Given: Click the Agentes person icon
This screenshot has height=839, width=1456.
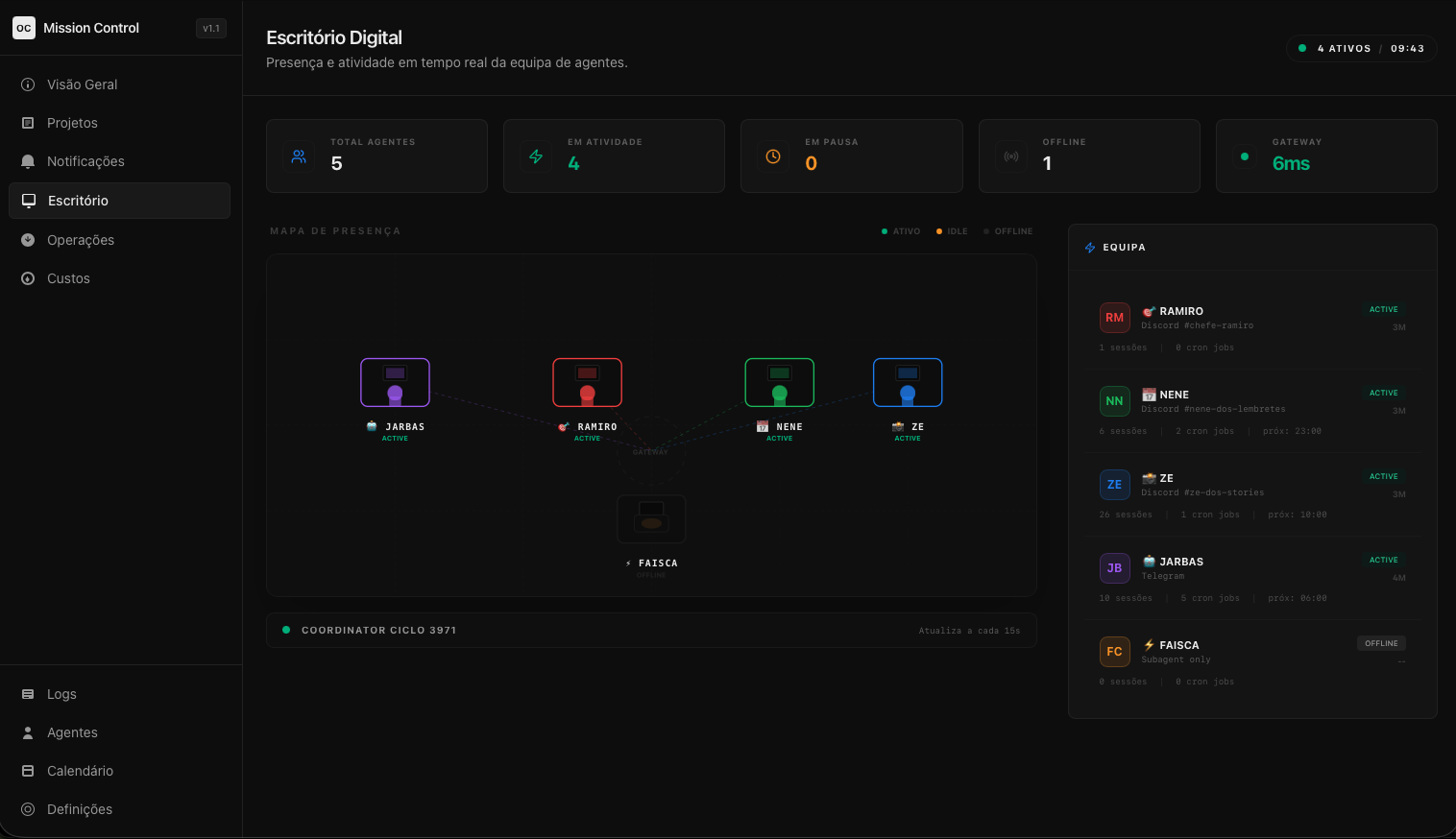Looking at the screenshot, I should click(x=28, y=732).
